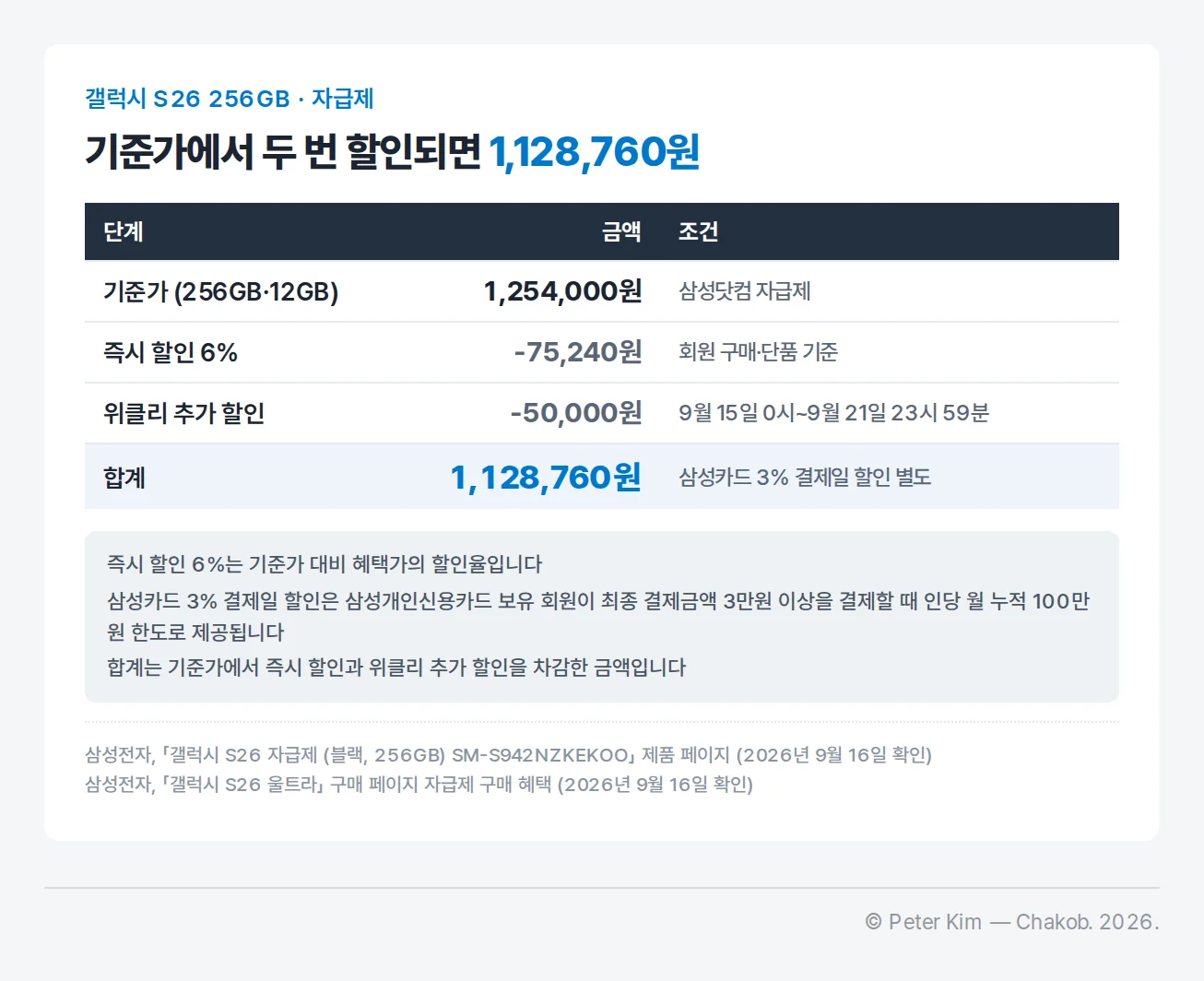
Task: Click the headline '기준가에서 두 번 할인되면'
Action: click(x=283, y=152)
